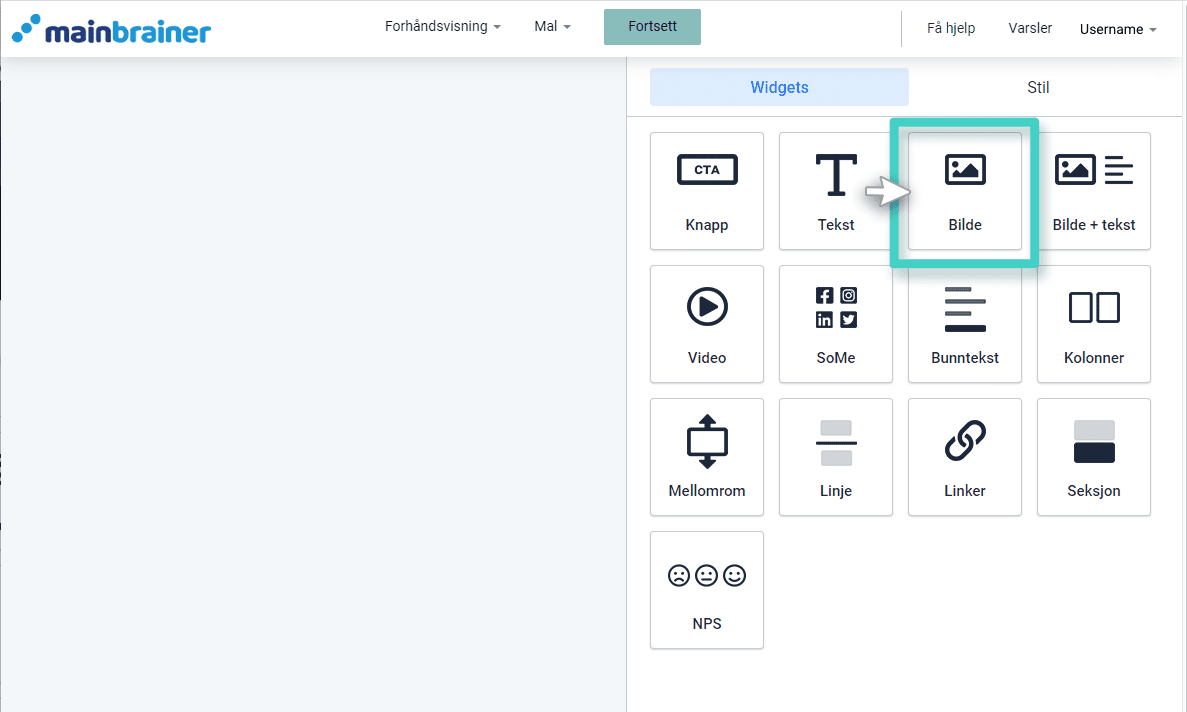Screen dimensions: 1187x712
Task: Select the Knapp CTA widget
Action: tap(706, 191)
